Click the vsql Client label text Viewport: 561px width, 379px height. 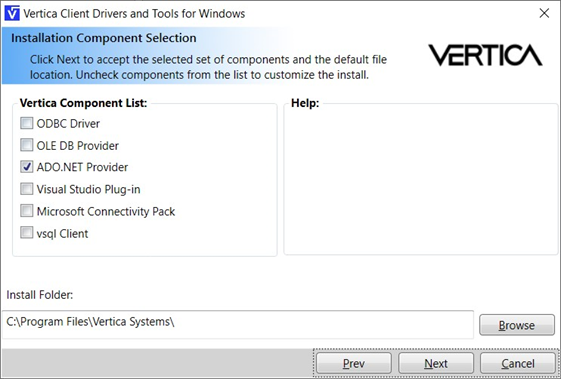coord(62,234)
